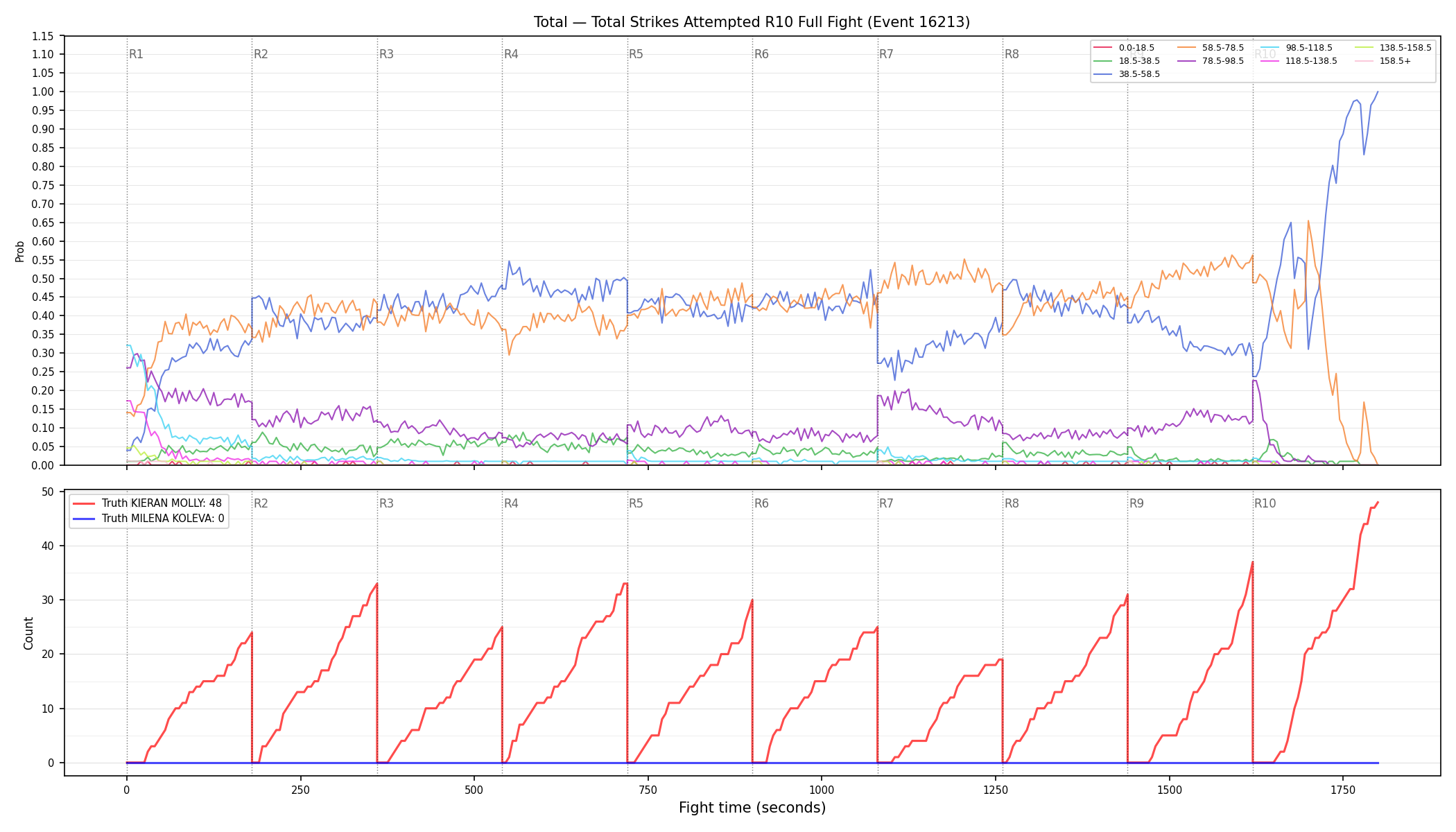Click the chart title mentioning Event 16213
This screenshot has width=1456, height=832.
pos(752,22)
